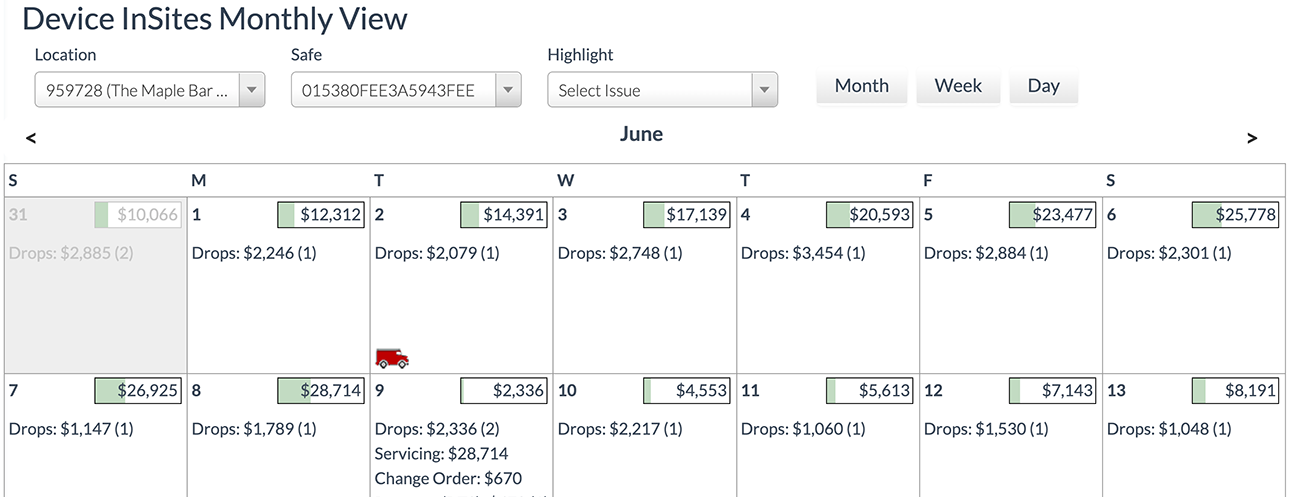Click the $25,778 balance bar on June 6

(x=1236, y=215)
